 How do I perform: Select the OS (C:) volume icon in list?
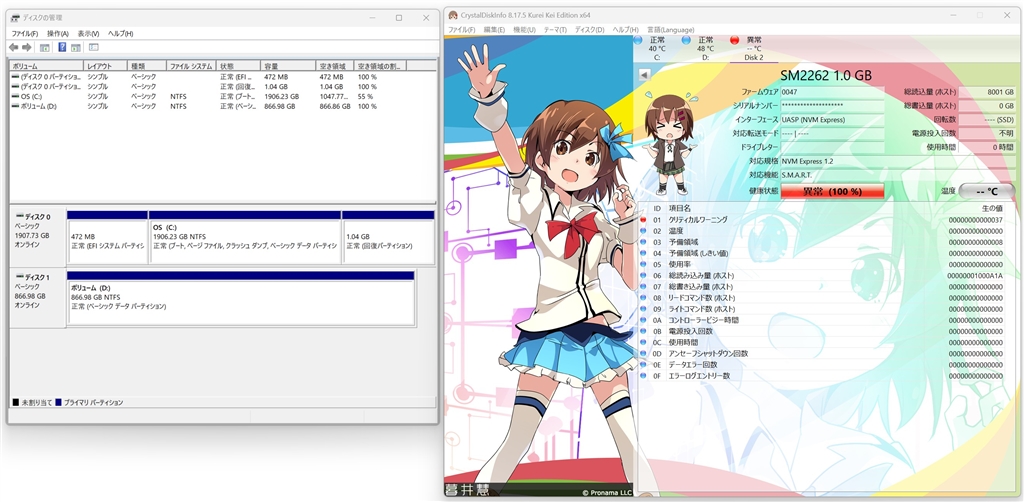(16, 96)
